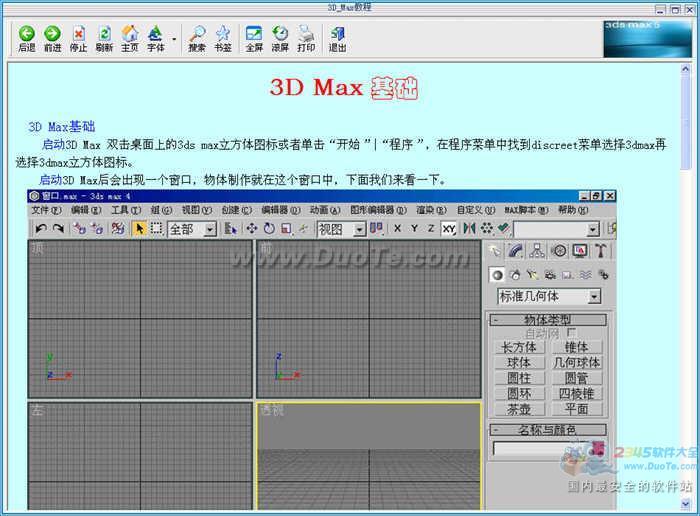Open the 全部 selection filter dropdown

pos(192,229)
